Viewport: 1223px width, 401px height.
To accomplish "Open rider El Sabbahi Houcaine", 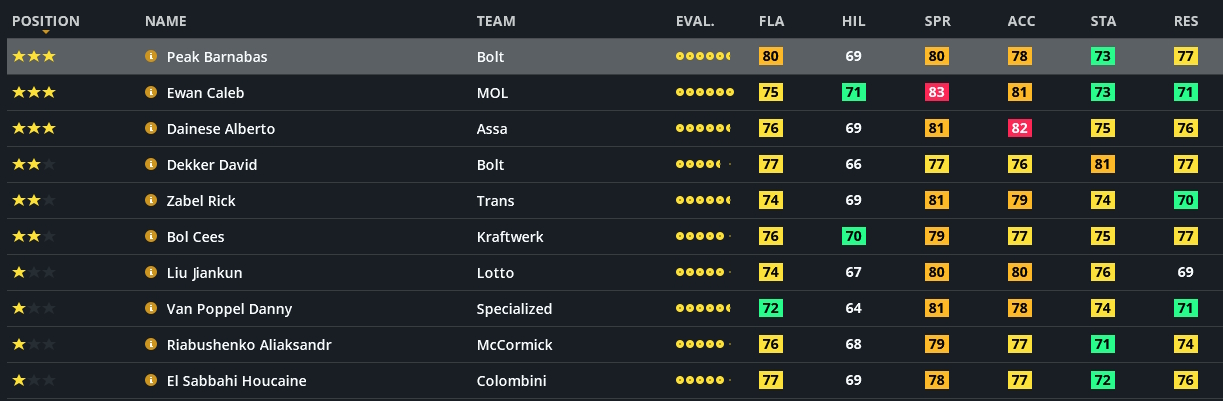I will point(236,381).
